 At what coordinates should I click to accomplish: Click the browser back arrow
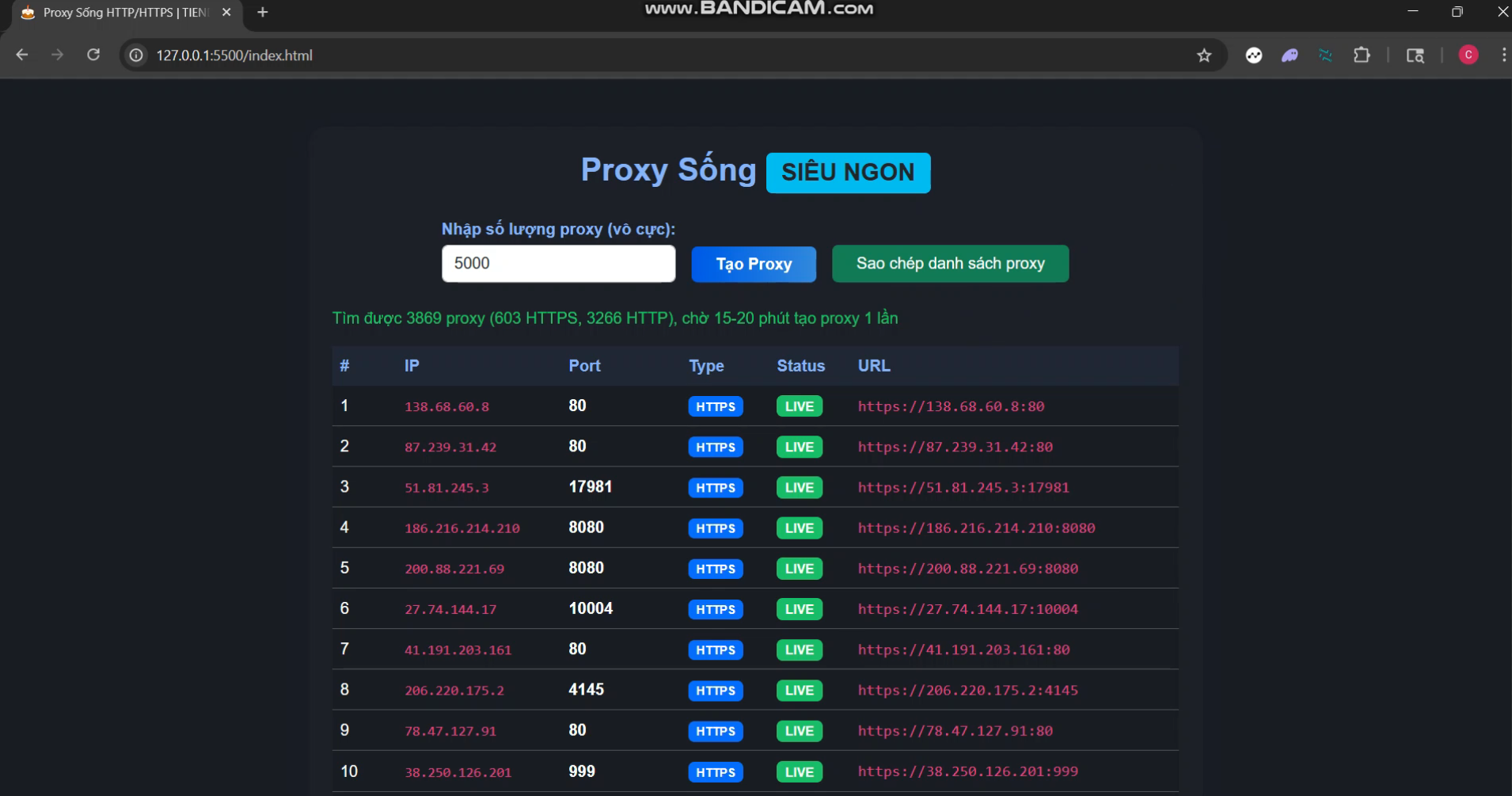point(22,55)
